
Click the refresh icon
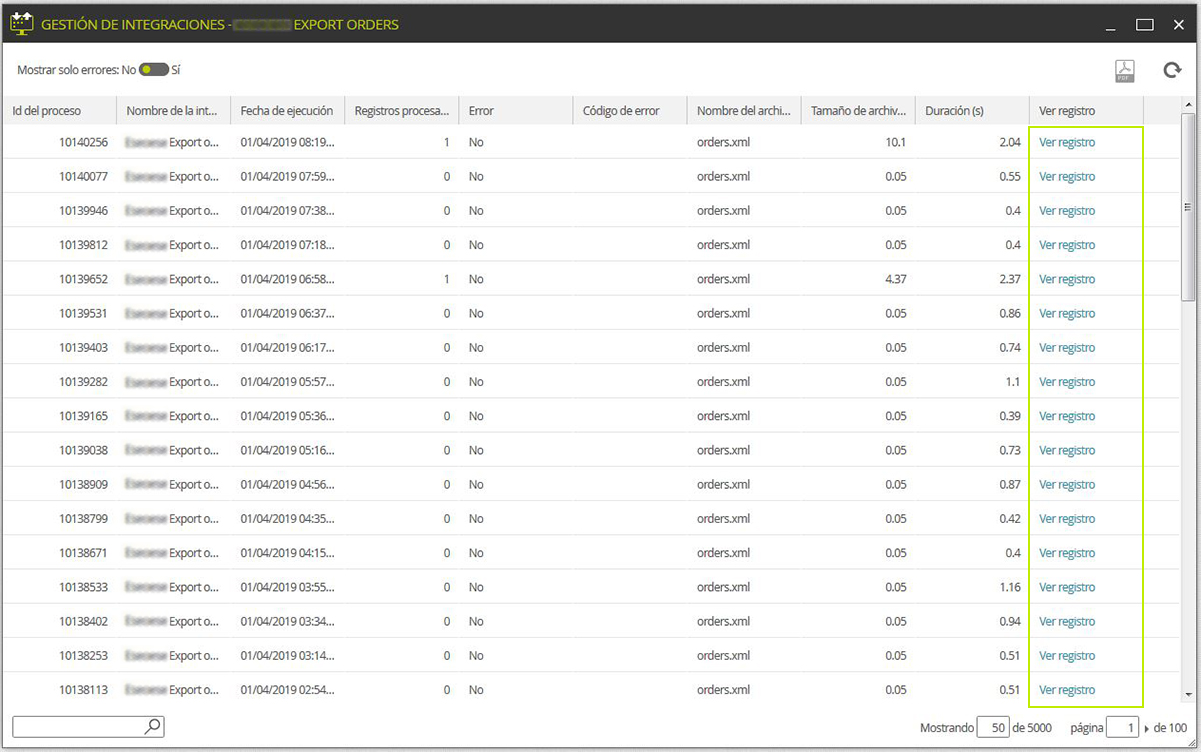tap(1172, 70)
